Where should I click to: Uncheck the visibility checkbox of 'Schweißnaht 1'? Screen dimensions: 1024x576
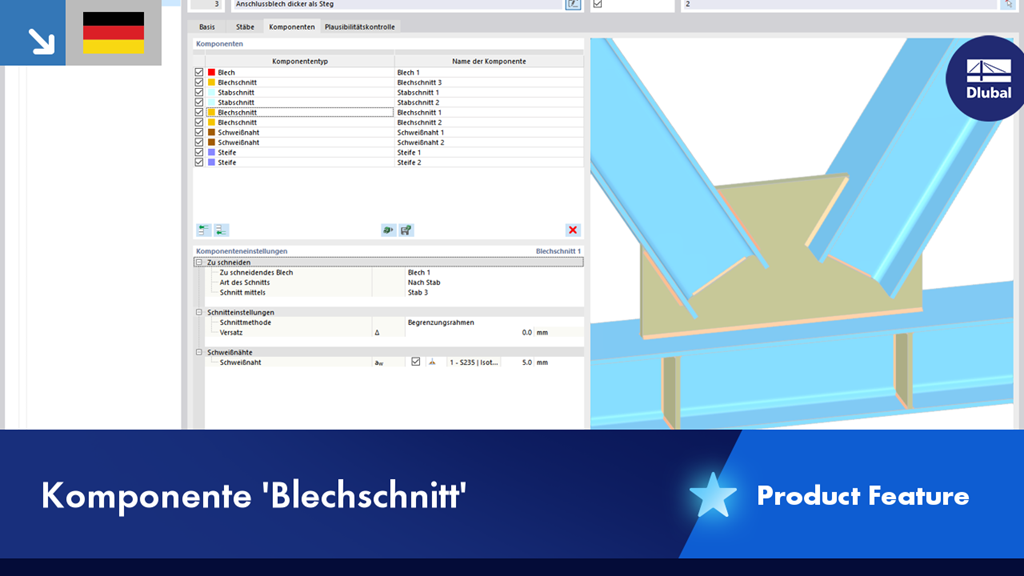click(198, 132)
